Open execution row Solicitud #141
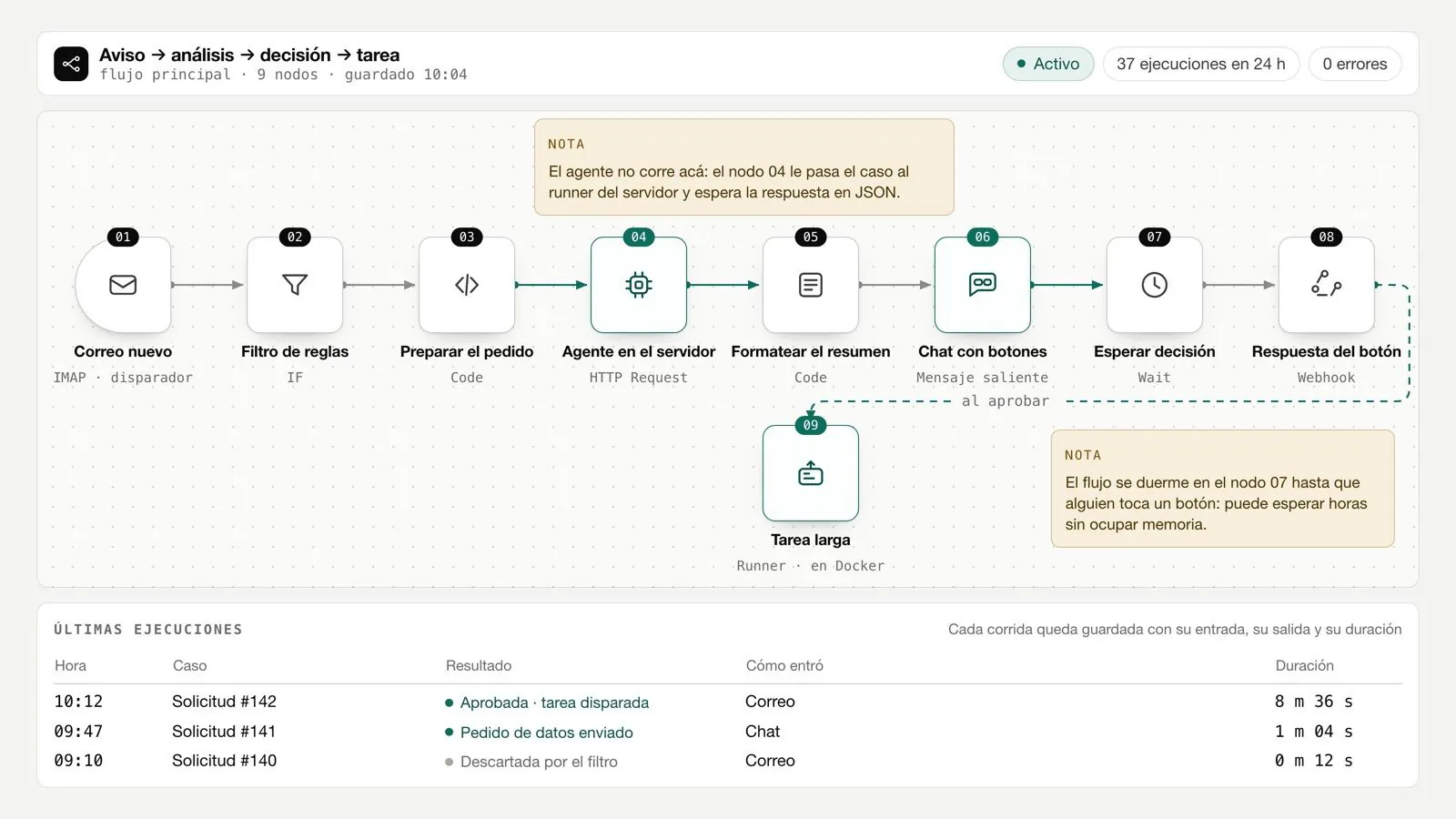Image resolution: width=1456 pixels, height=819 pixels. coord(728,732)
